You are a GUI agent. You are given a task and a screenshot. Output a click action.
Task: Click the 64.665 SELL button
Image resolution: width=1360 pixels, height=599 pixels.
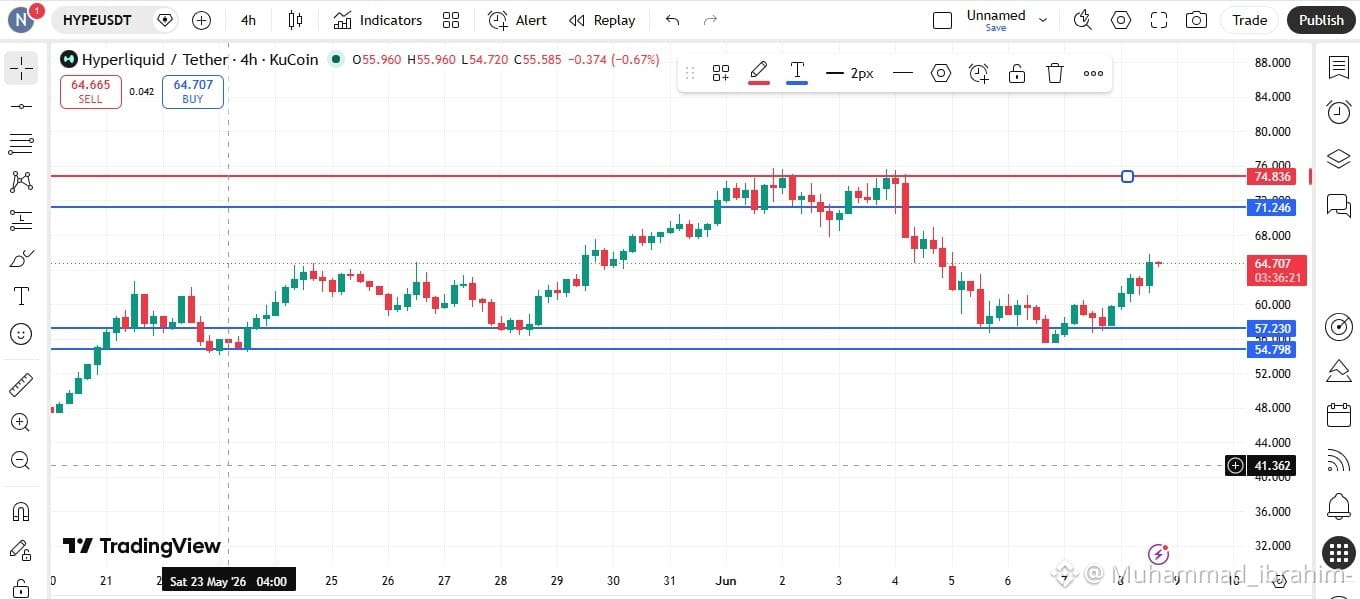pos(91,91)
